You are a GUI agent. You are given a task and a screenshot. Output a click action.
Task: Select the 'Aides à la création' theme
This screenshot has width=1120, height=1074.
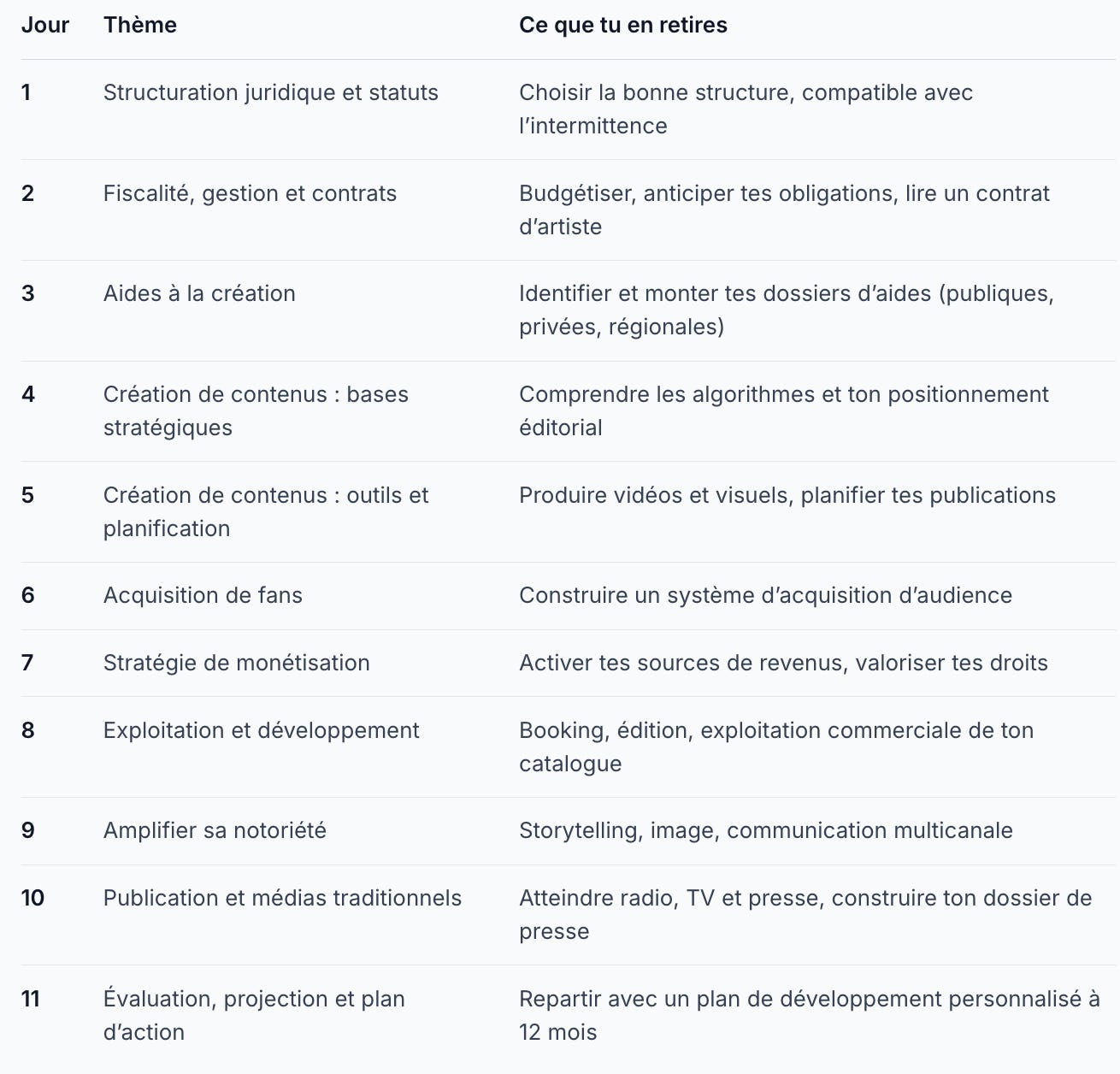point(199,293)
